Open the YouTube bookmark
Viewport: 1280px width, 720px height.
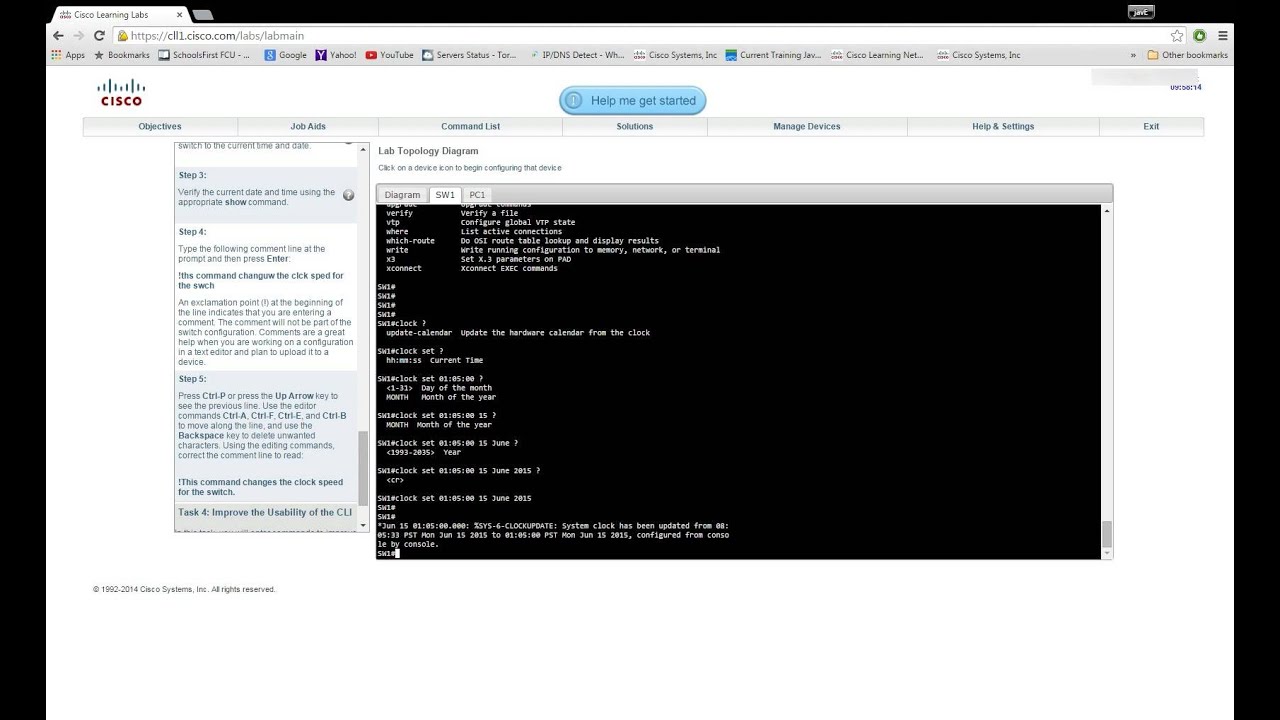click(390, 55)
